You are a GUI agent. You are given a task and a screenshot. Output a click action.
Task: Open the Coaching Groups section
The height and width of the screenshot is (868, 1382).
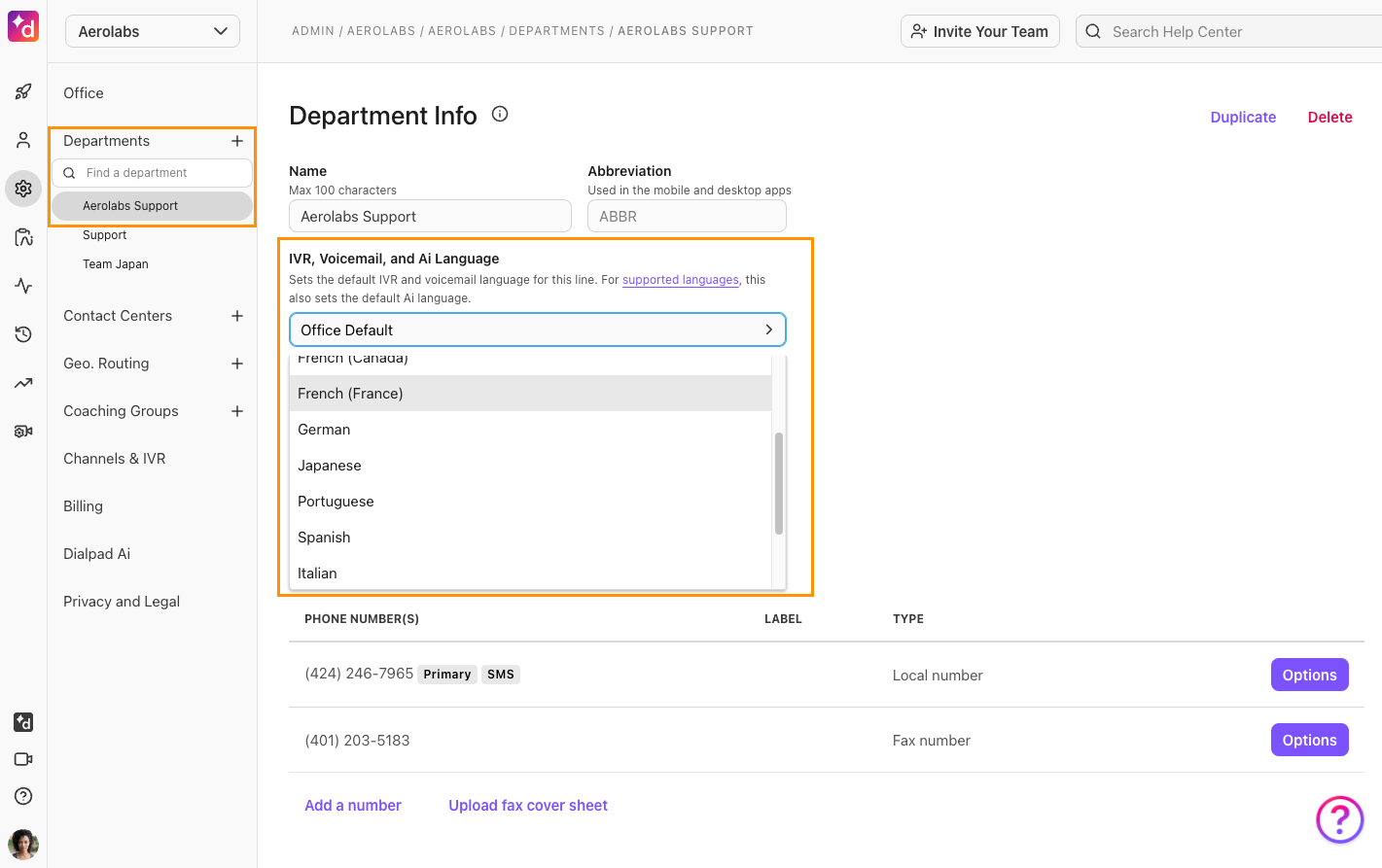click(x=121, y=411)
